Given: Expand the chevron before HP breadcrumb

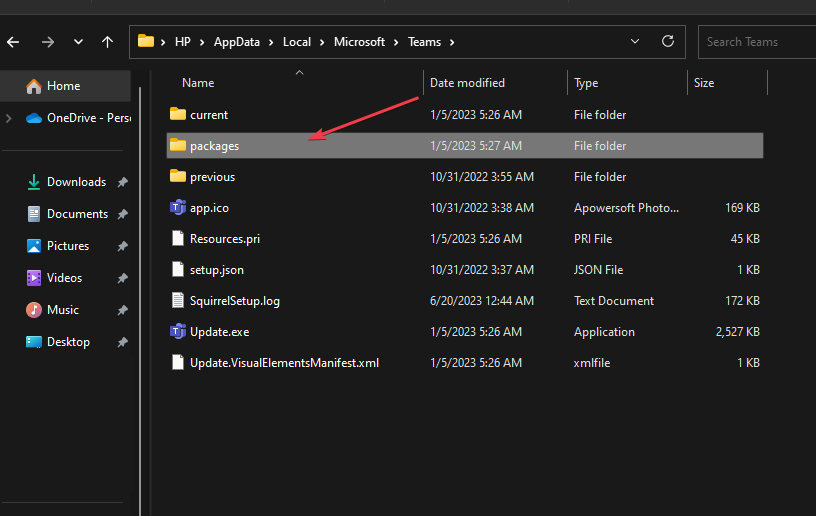Looking at the screenshot, I should point(163,42).
